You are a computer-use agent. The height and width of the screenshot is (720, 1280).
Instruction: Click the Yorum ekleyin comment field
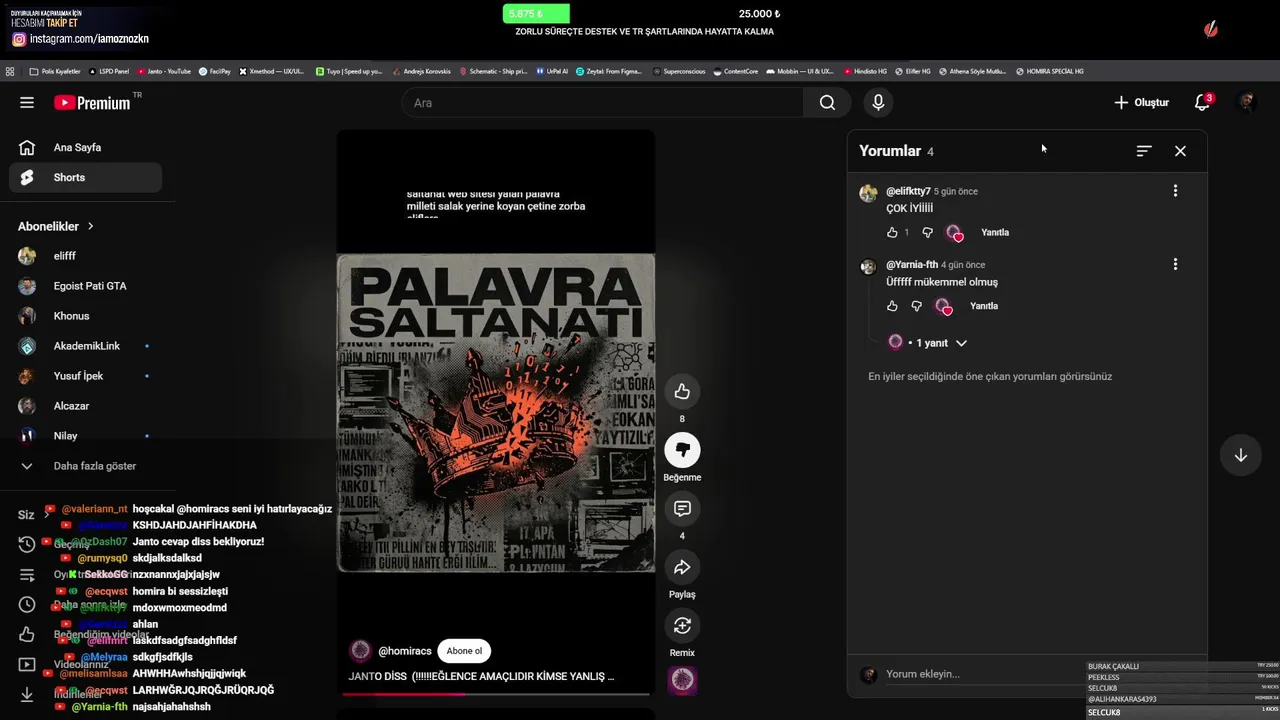(x=980, y=674)
